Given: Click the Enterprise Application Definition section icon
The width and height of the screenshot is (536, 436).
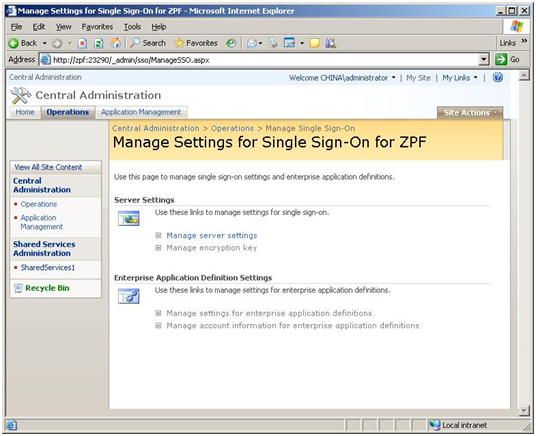Looking at the screenshot, I should pos(129,296).
